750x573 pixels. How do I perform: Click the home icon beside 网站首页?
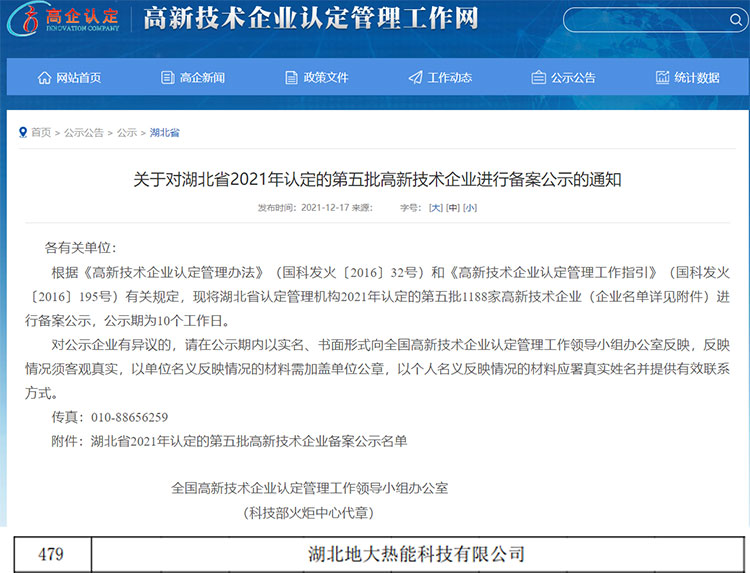click(44, 78)
